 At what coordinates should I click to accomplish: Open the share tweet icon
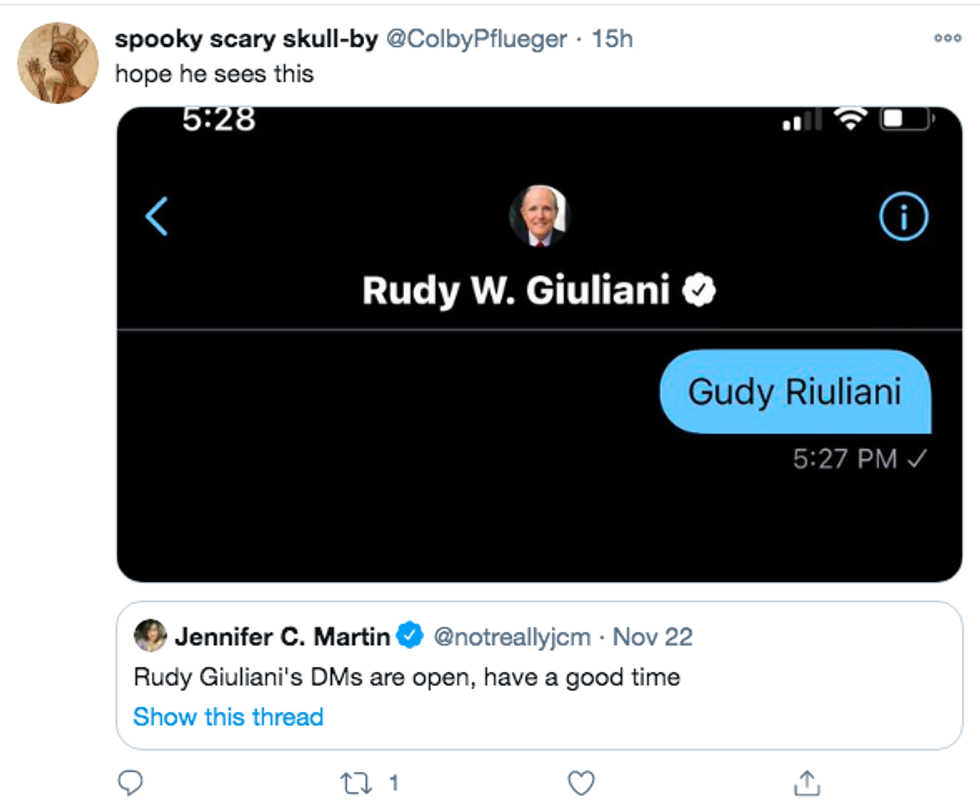(808, 782)
